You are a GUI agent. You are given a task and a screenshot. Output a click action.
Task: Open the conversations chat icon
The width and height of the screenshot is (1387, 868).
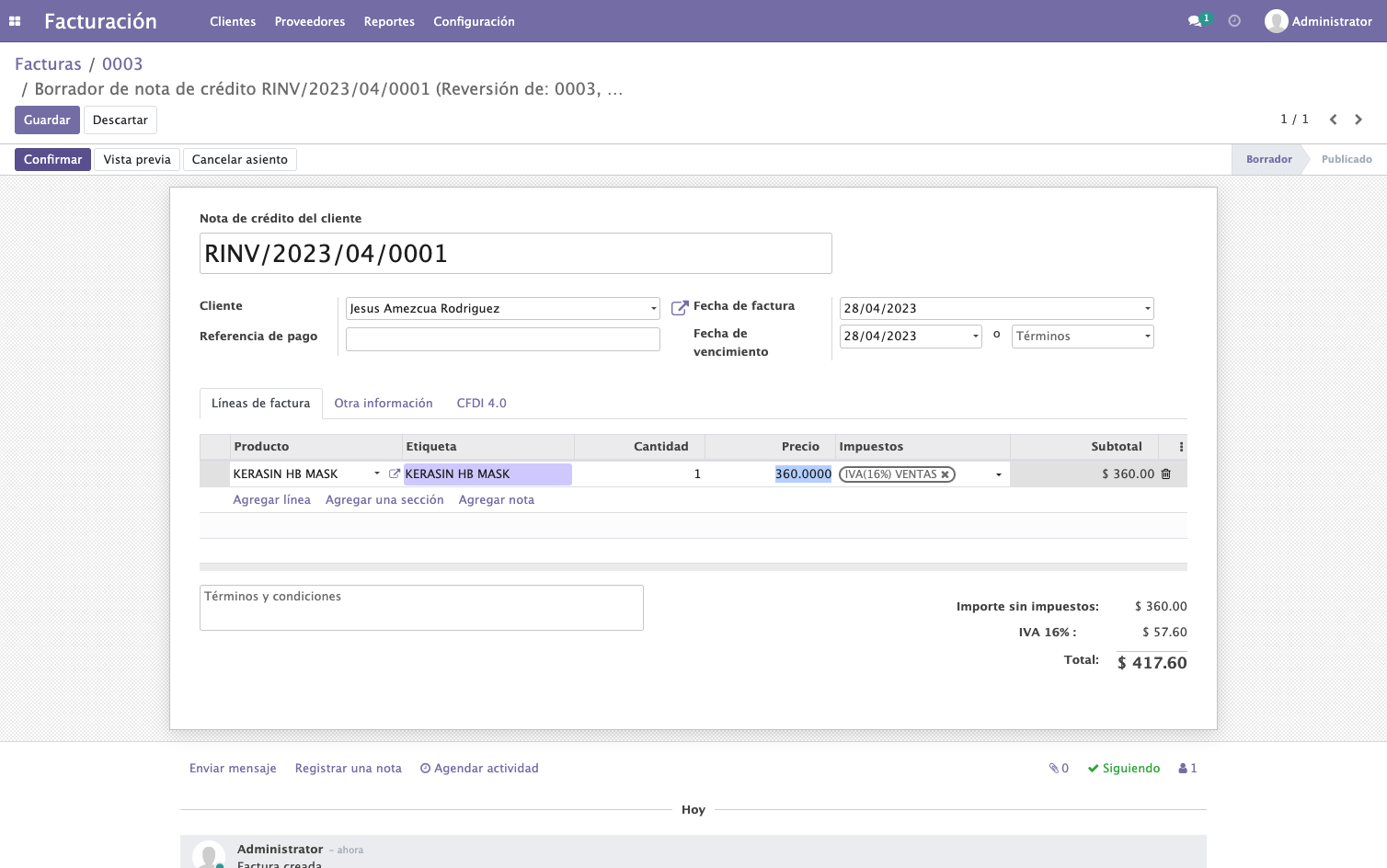click(x=1194, y=21)
